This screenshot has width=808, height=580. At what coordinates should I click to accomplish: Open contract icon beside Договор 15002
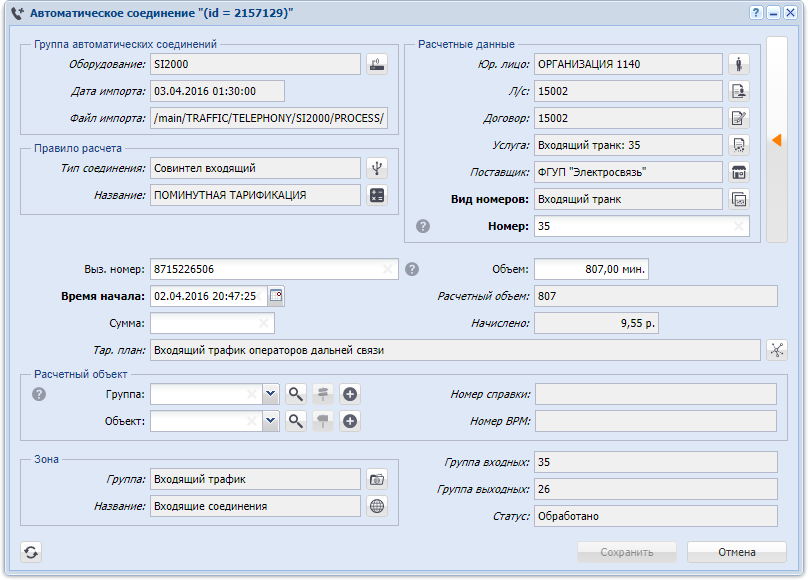(x=739, y=118)
